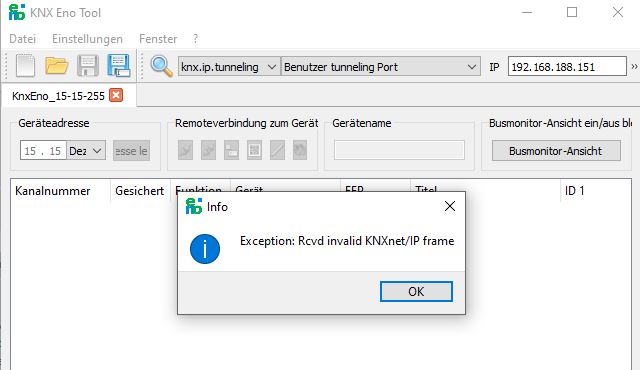The image size is (640, 370).
Task: Open file using the yellow folder icon
Action: point(56,66)
